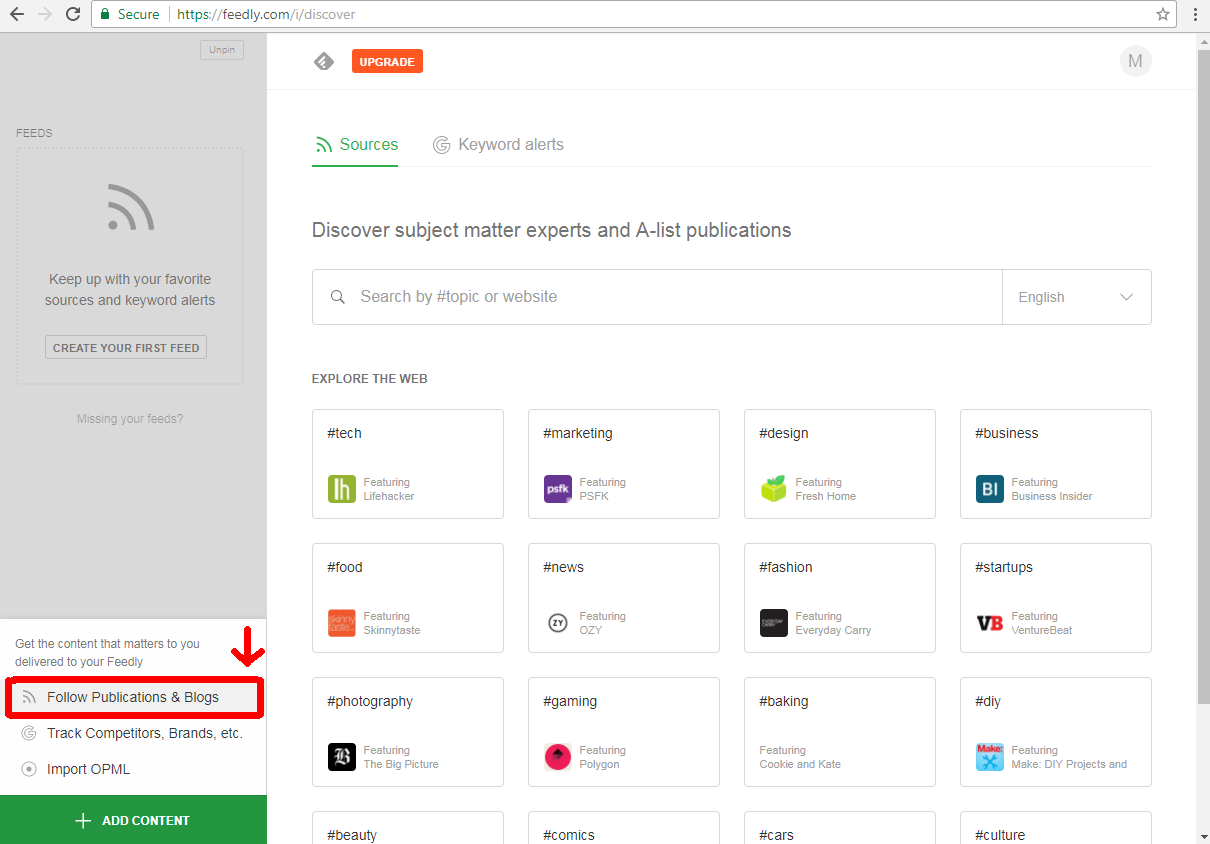Open the English language dropdown
Viewport: 1210px width, 844px height.
(1077, 297)
